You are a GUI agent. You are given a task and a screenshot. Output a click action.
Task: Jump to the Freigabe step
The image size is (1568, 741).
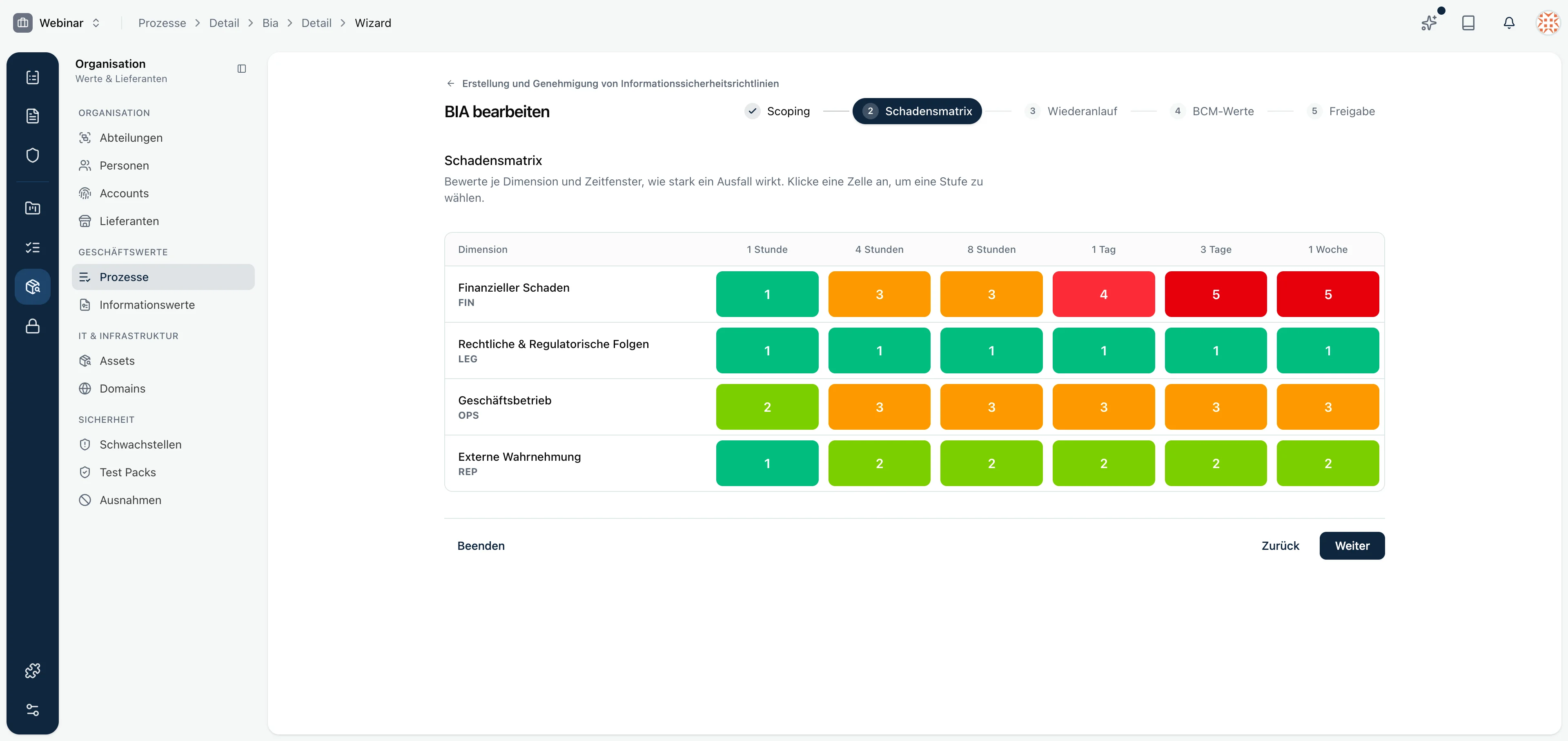[x=1341, y=112]
